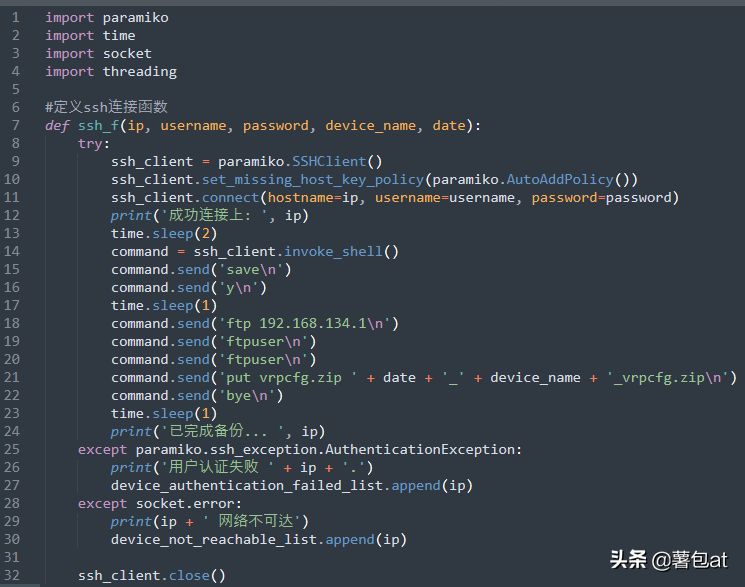Click the string '已完成备份... '

point(222,431)
